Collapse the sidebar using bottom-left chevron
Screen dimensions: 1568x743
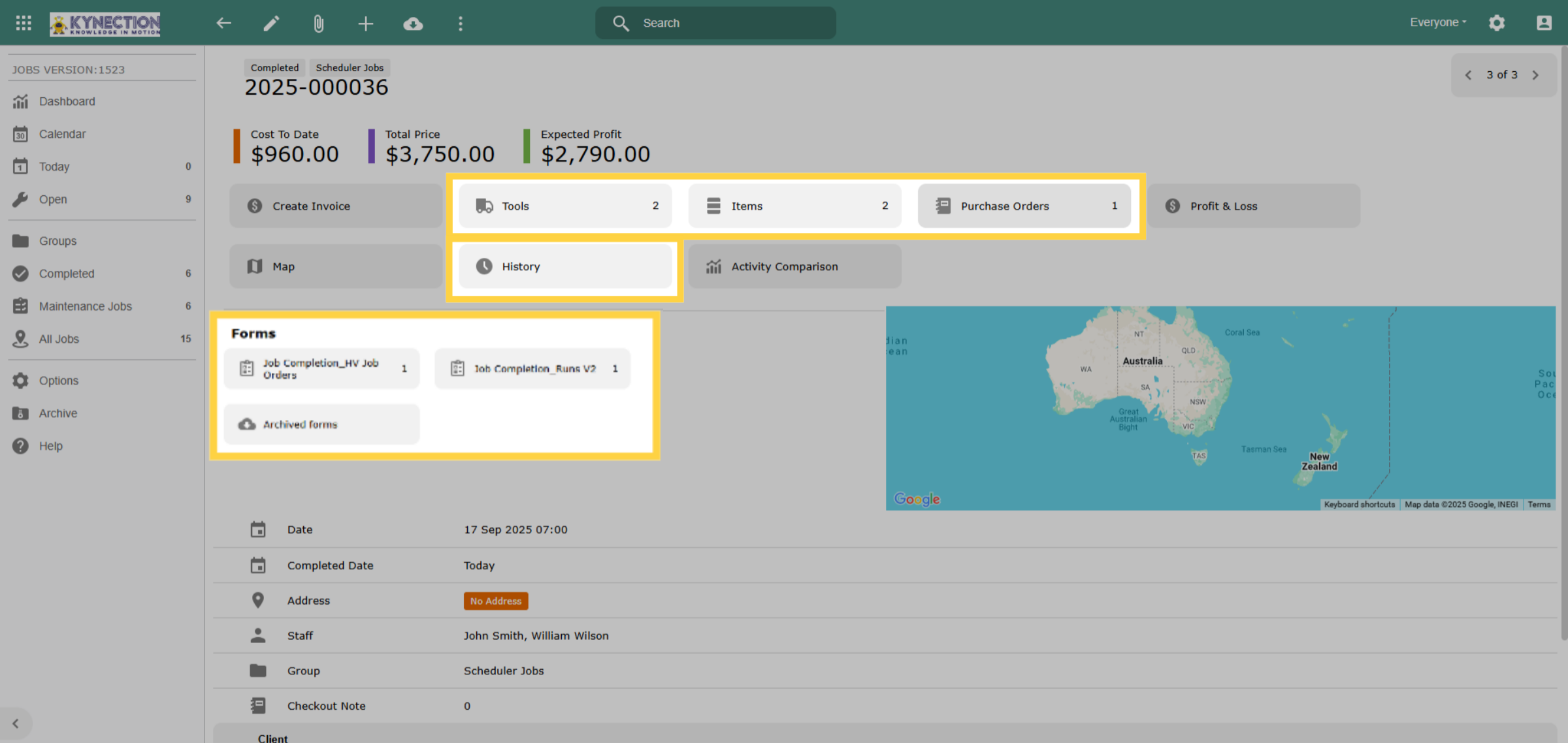tap(16, 723)
